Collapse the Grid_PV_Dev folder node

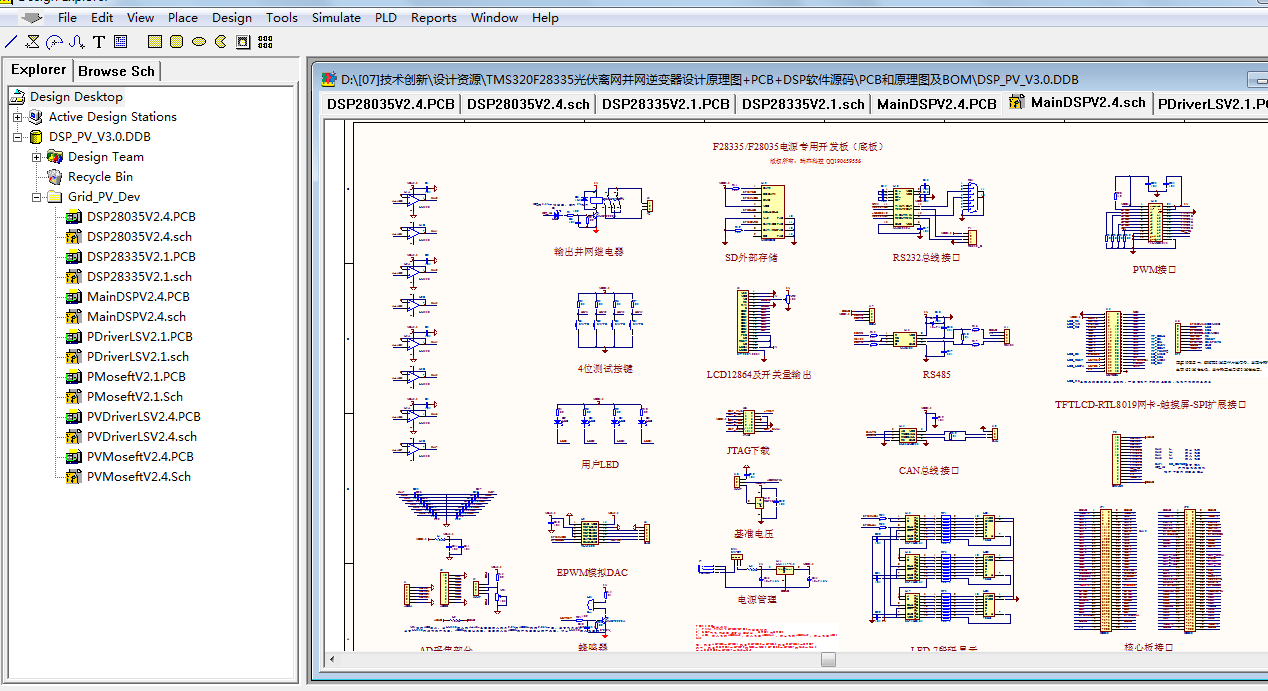coord(37,197)
